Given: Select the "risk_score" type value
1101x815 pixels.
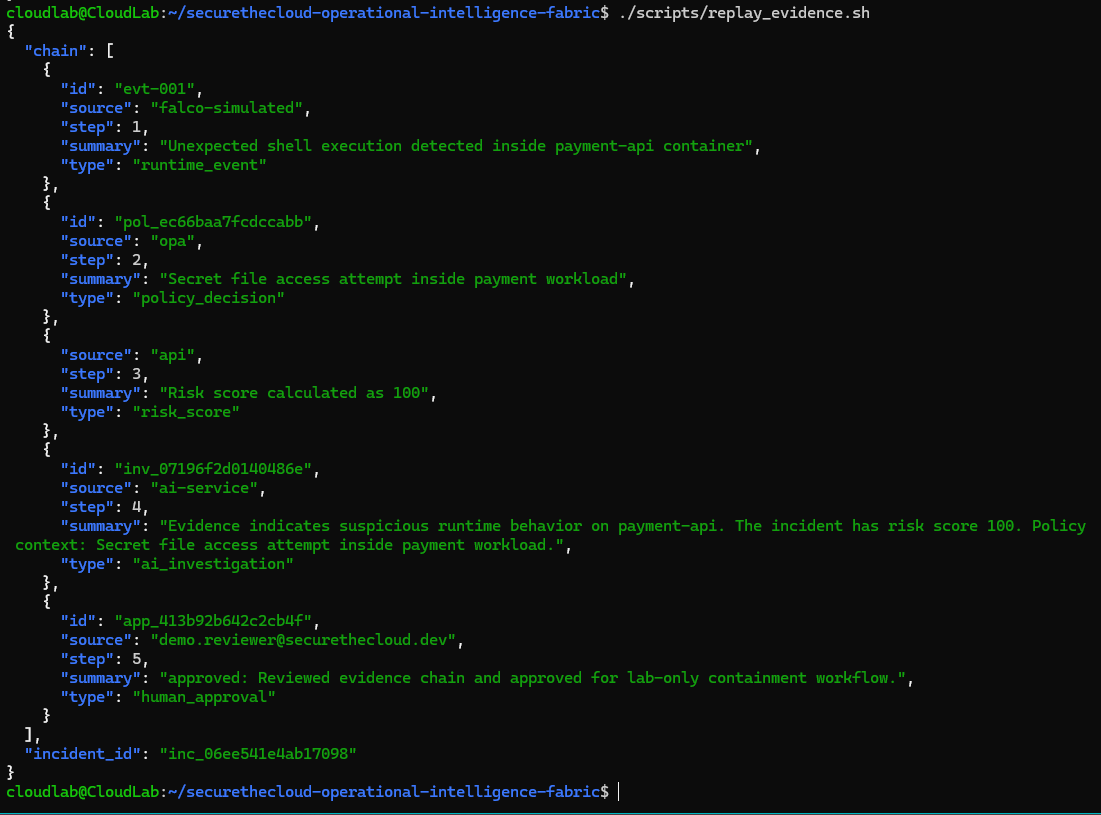Looking at the screenshot, I should point(186,411).
